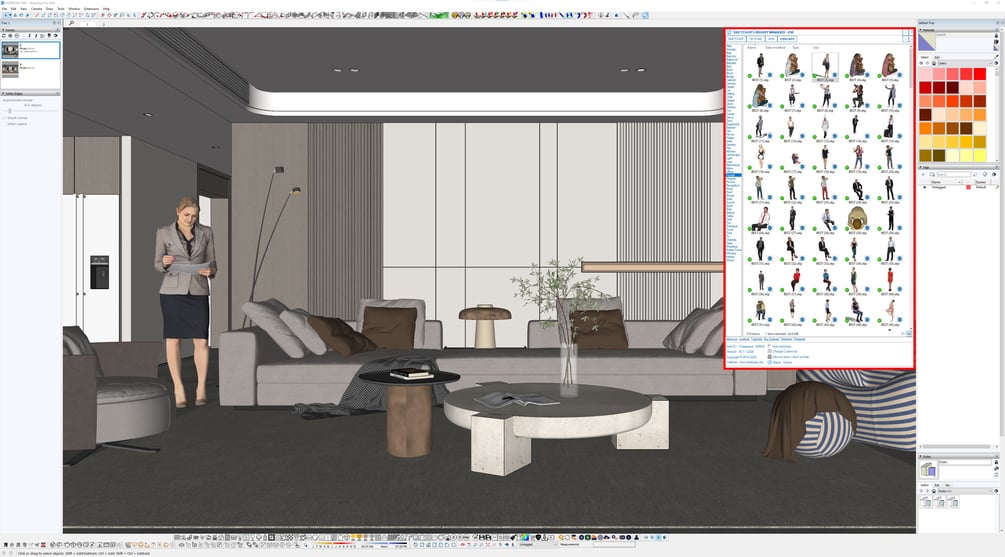Click the Change Custom dir icon
This screenshot has height=557, width=1005.
pyautogui.click(x=770, y=351)
